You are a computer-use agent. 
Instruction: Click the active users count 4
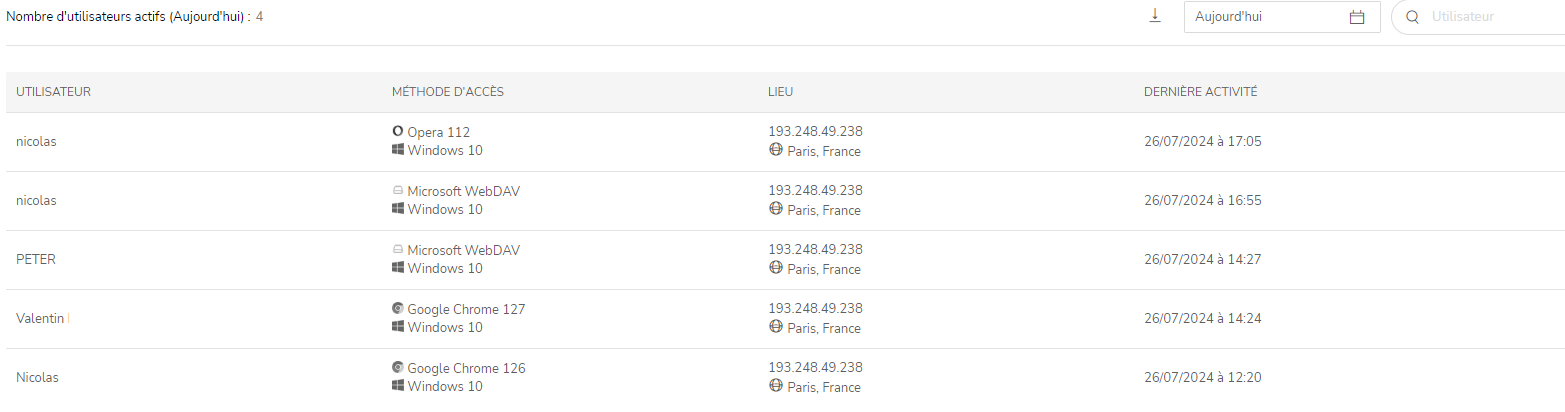pos(259,17)
